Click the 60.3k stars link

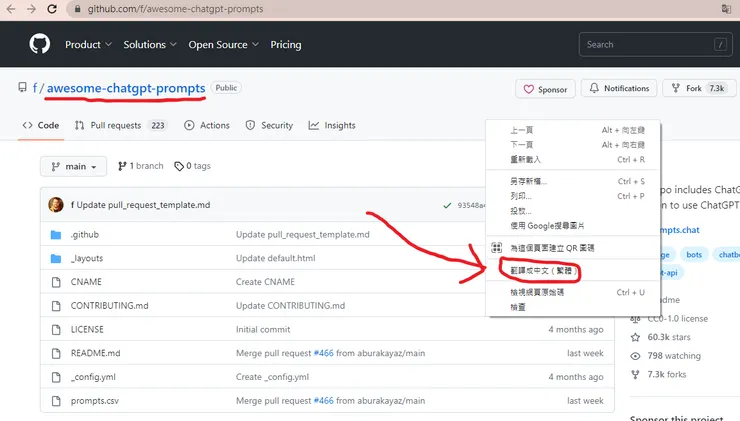coord(661,337)
